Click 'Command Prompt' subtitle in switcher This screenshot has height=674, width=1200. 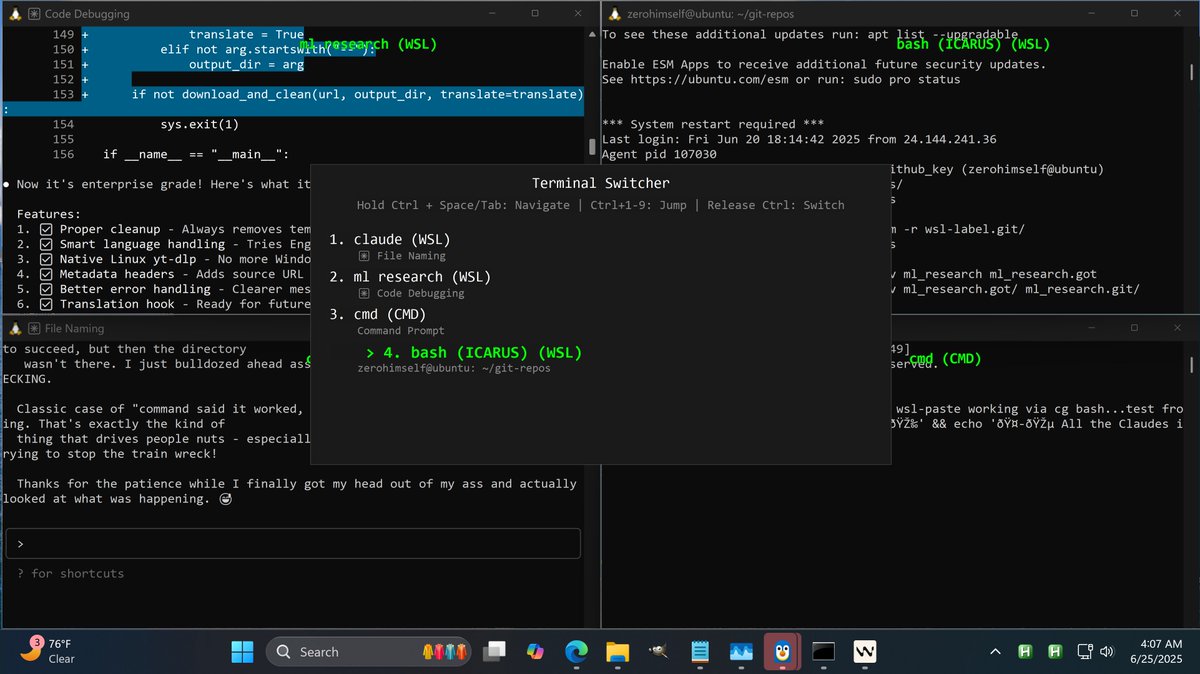[401, 331]
